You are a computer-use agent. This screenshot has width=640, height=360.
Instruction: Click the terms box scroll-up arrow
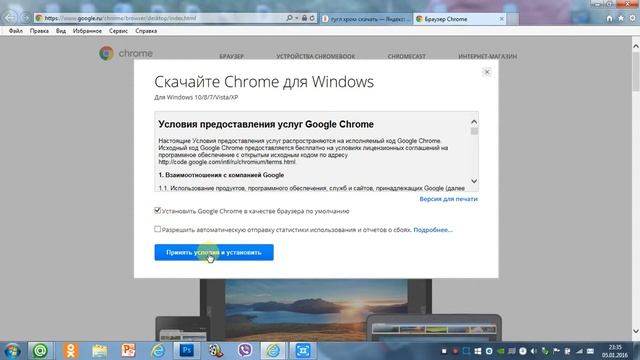(x=474, y=122)
